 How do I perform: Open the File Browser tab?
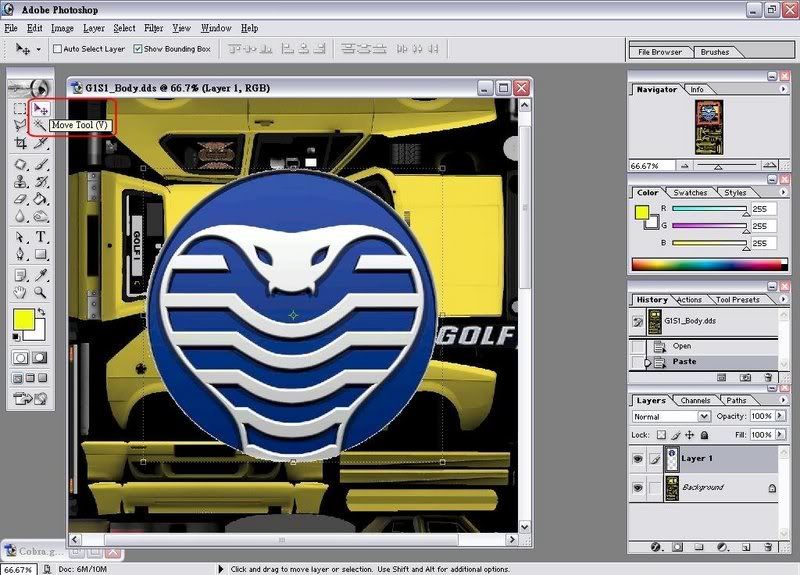(x=660, y=52)
